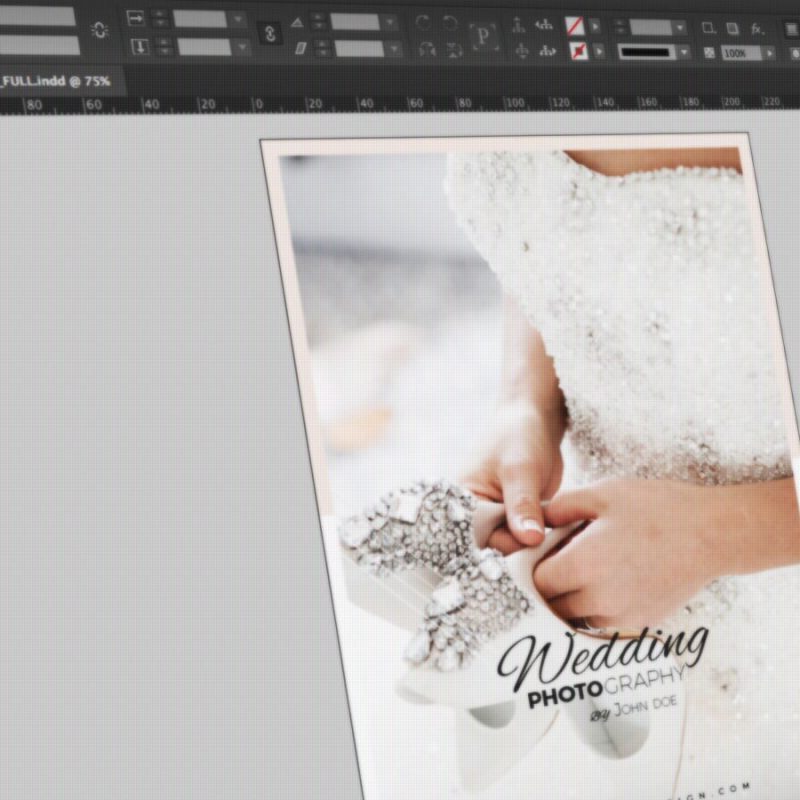Viewport: 800px width, 800px height.
Task: Click the P transform preview indicator
Action: click(482, 36)
